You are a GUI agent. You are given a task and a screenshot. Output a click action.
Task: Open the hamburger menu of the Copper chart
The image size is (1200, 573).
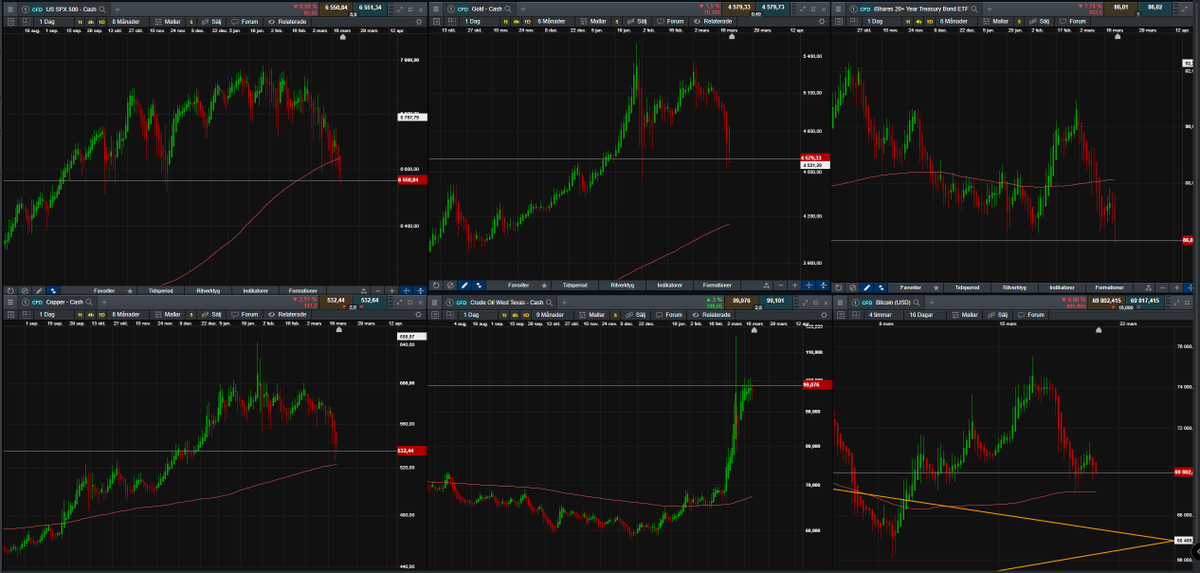[10, 302]
